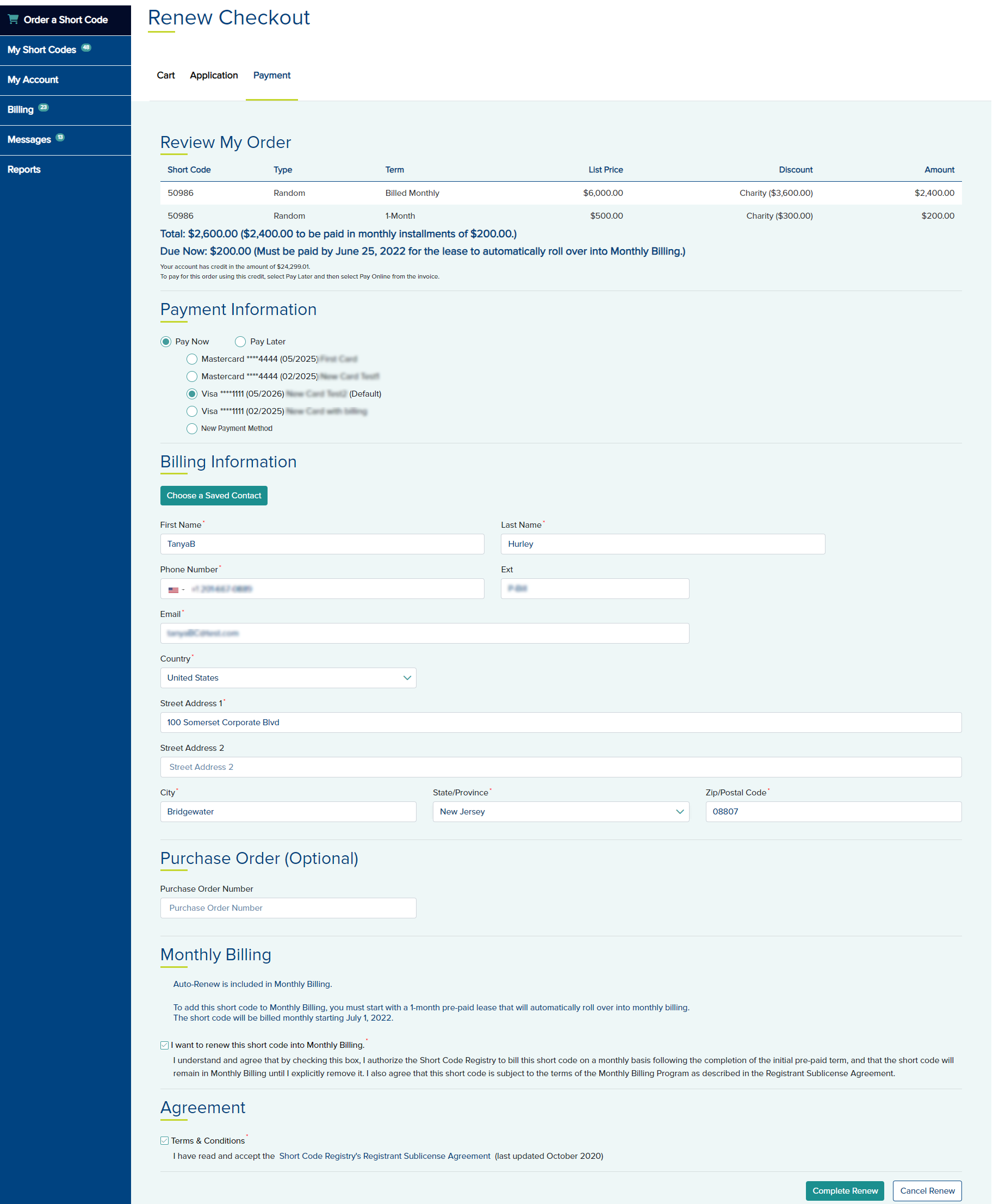Expand the Country dropdown
Screen dimensions: 993x1204
288,678
